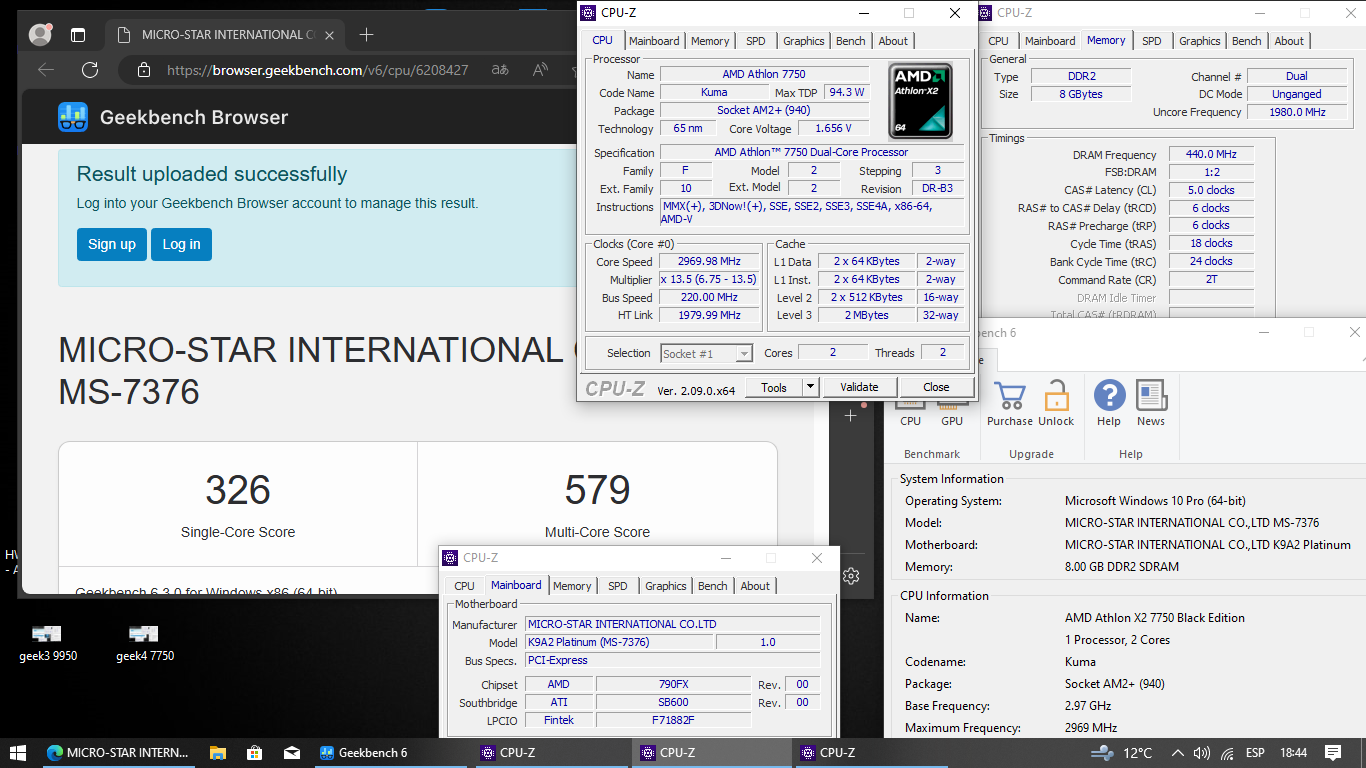This screenshot has height=768, width=1366.
Task: Click ESP input language indicator
Action: 1255,753
